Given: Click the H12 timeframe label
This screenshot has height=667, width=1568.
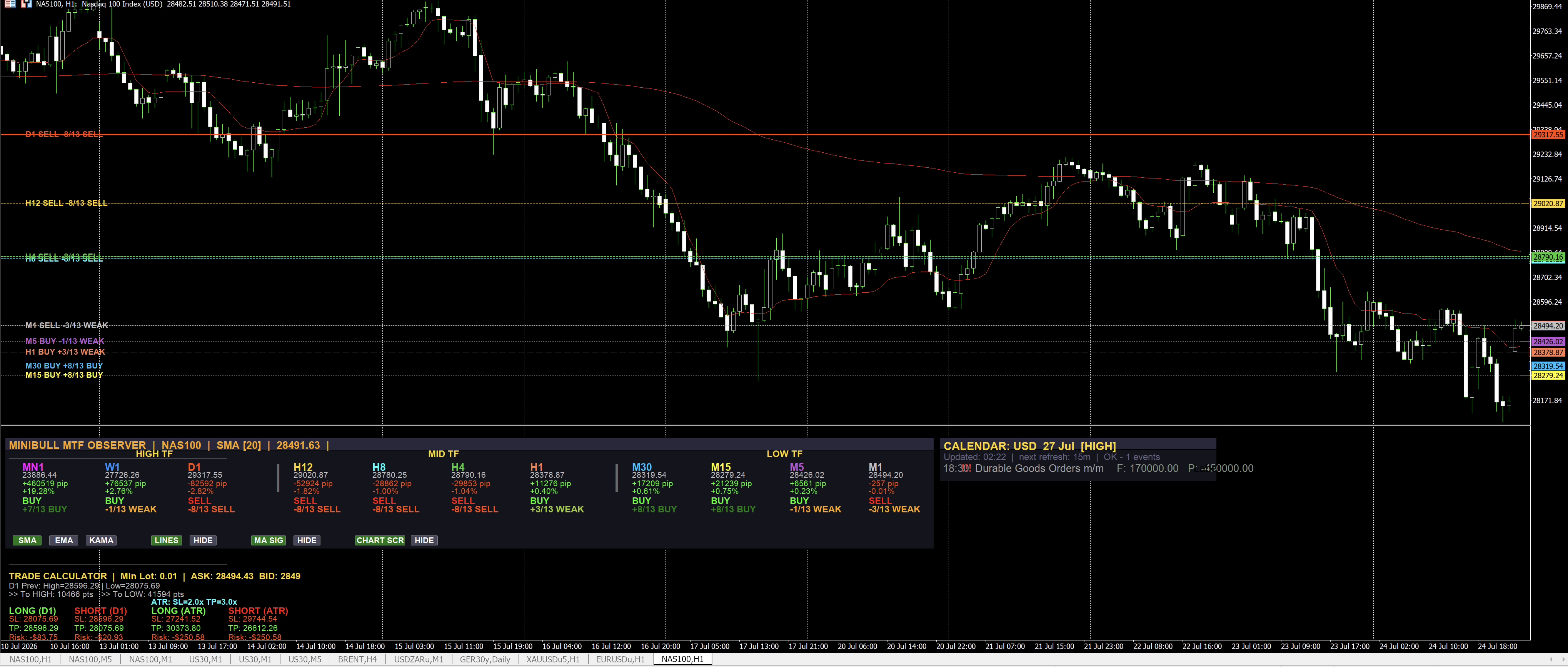Looking at the screenshot, I should (x=302, y=467).
